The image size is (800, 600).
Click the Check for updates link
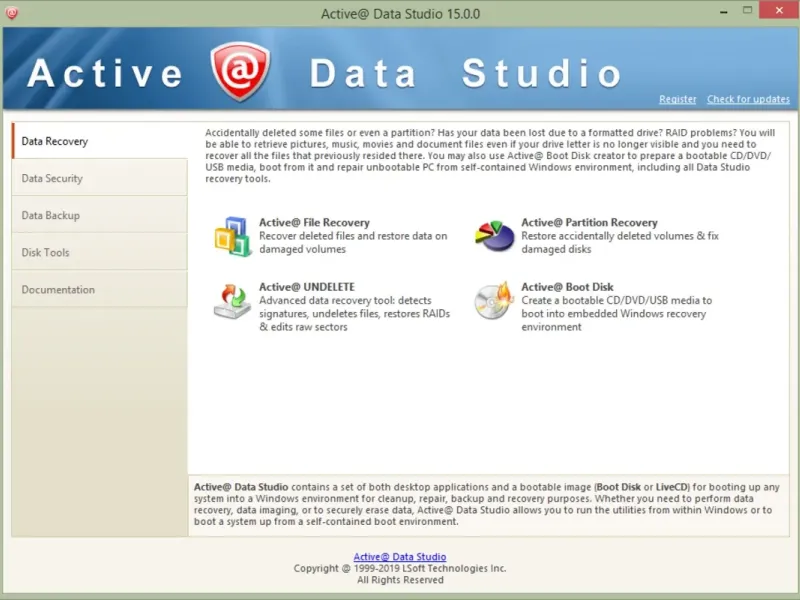(x=748, y=99)
